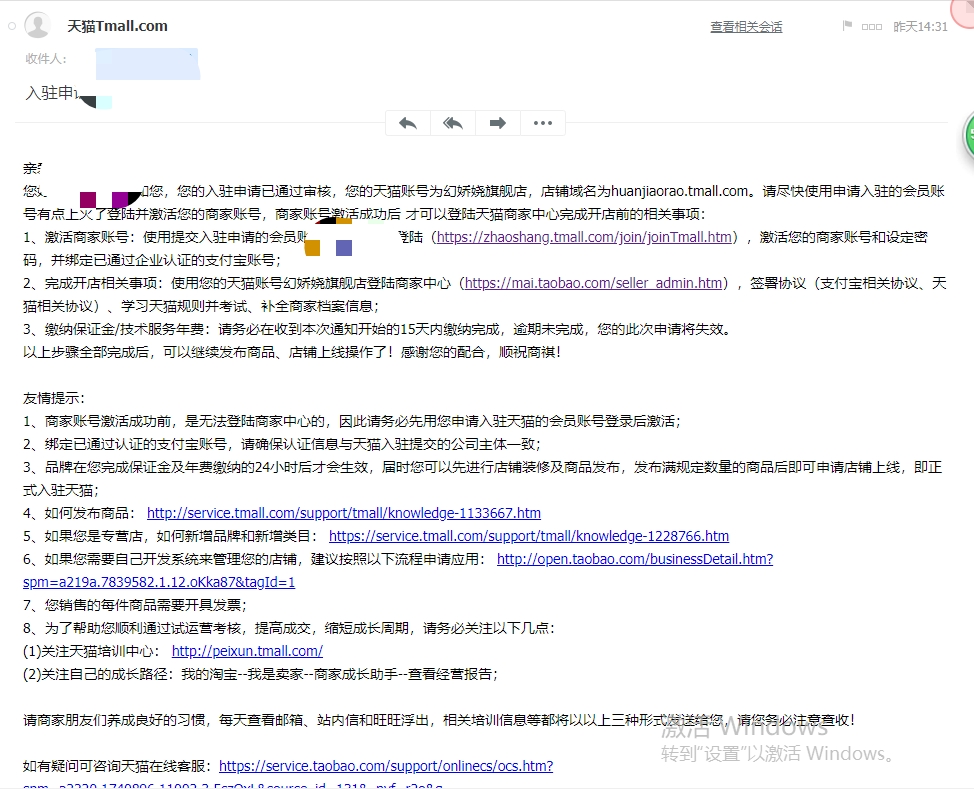Viewport: 974px width, 790px height.
Task: Click the sender avatar icon
Action: point(37,25)
